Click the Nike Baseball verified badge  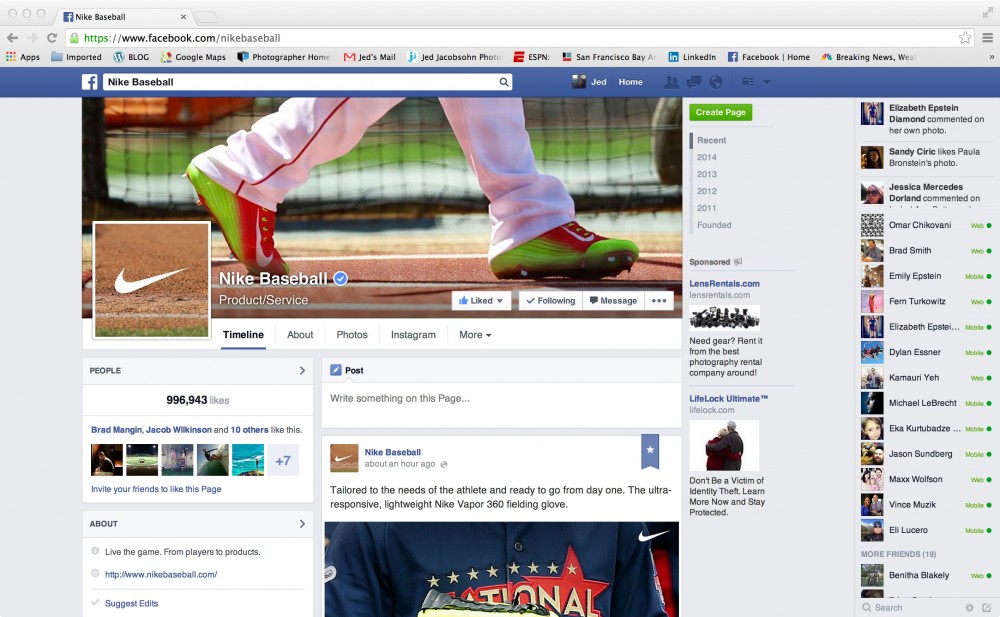(341, 278)
